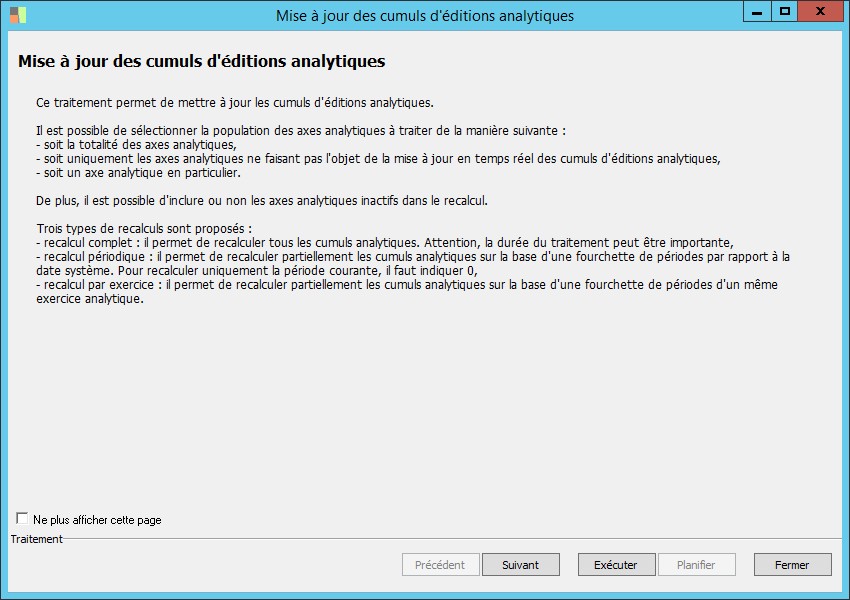Run the process with Exécuter

tap(616, 565)
